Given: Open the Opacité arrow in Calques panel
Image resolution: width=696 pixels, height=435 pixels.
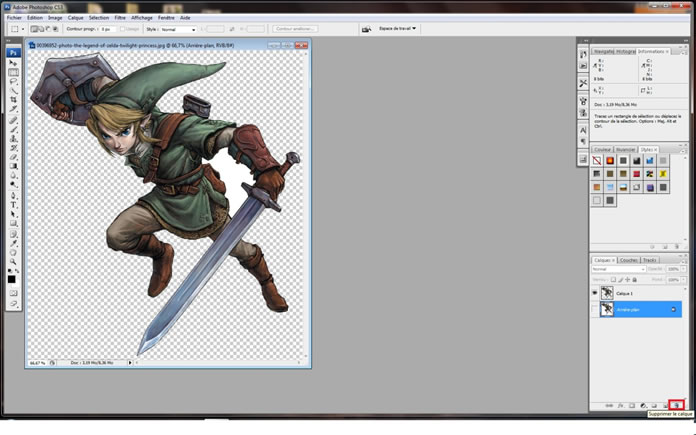Looking at the screenshot, I should pos(683,269).
